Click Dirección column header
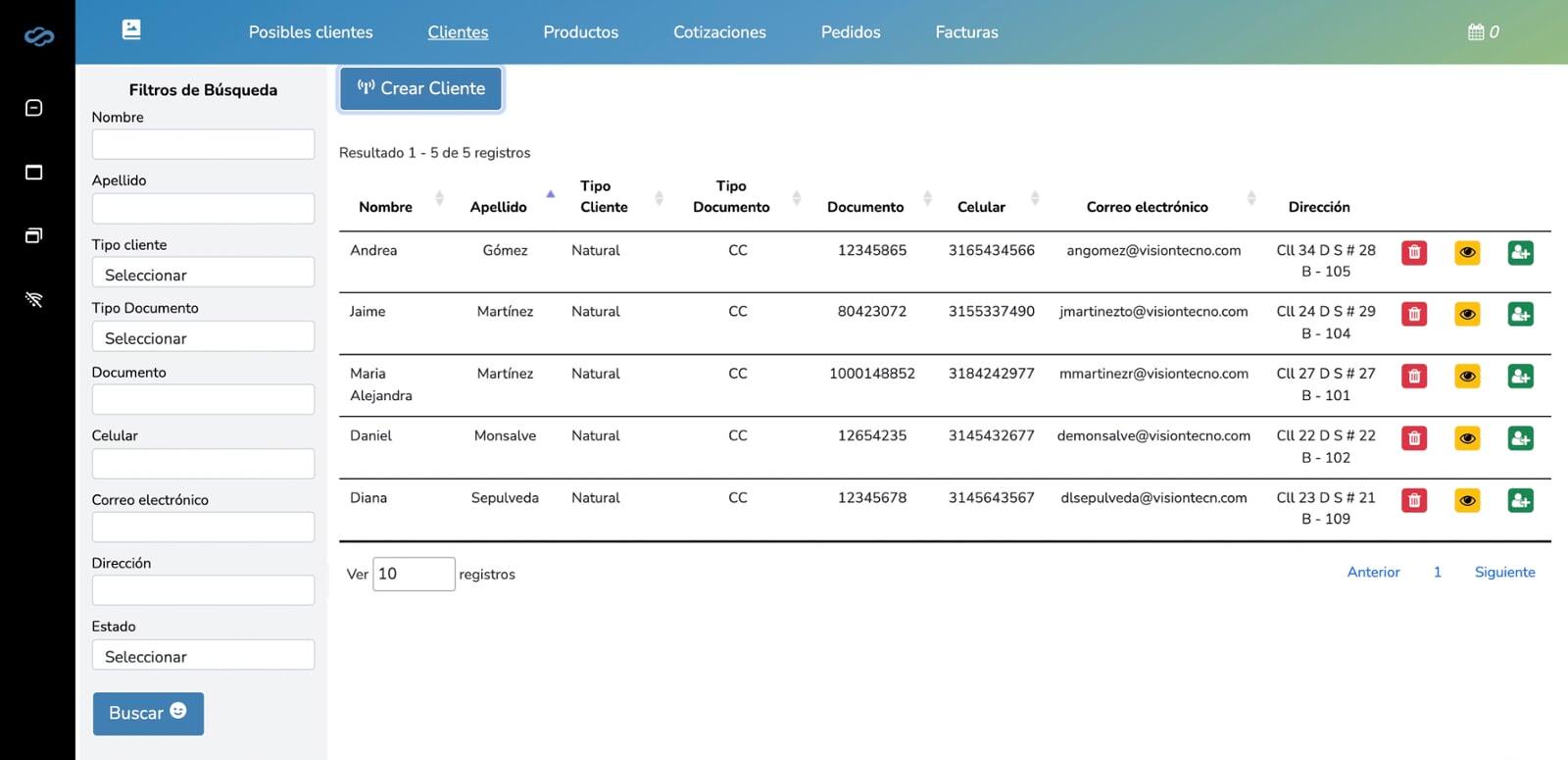This screenshot has width=1568, height=760. tap(1319, 207)
